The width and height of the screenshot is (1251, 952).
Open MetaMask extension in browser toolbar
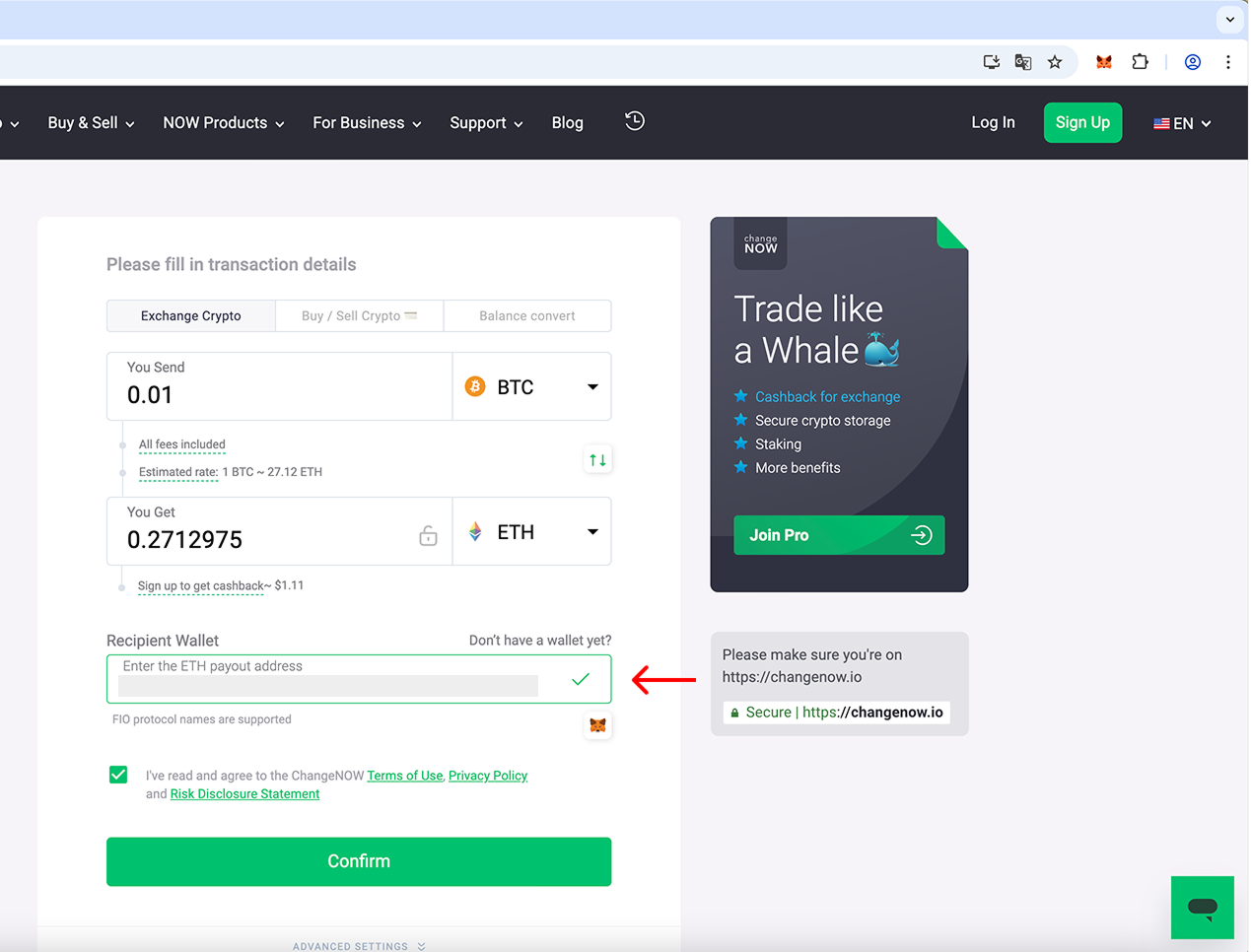1104,62
